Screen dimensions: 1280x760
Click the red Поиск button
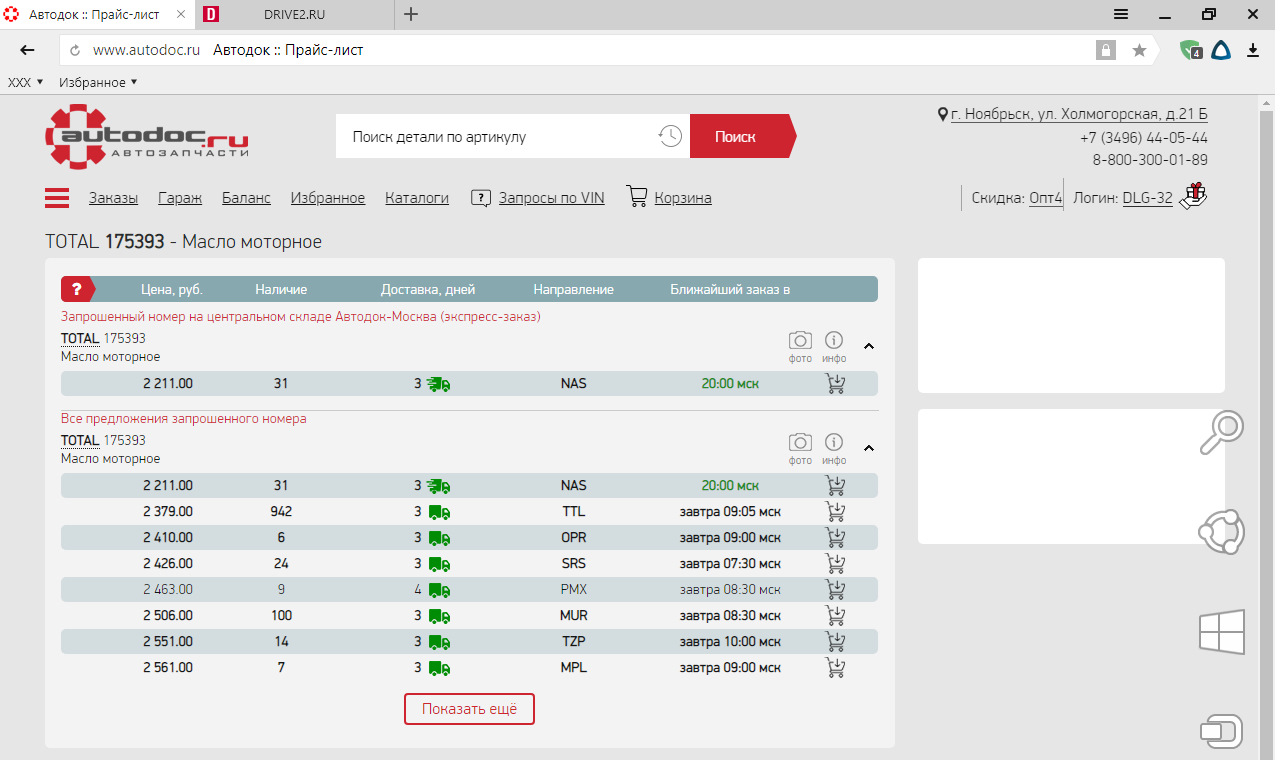[x=742, y=136]
